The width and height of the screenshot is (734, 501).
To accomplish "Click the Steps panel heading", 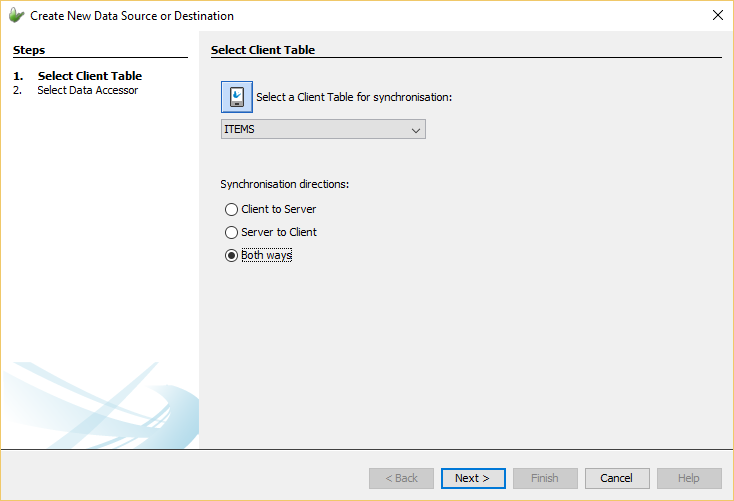I will [x=29, y=50].
